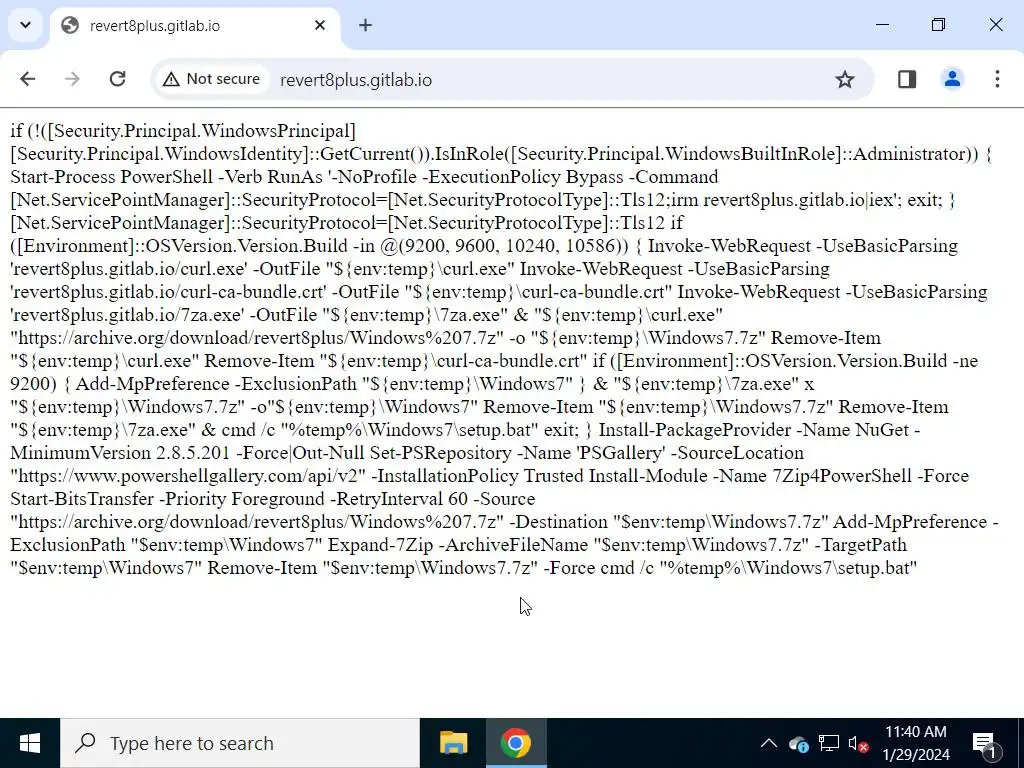Image resolution: width=1024 pixels, height=768 pixels.
Task: Restore down the Chrome window
Action: coord(938,25)
